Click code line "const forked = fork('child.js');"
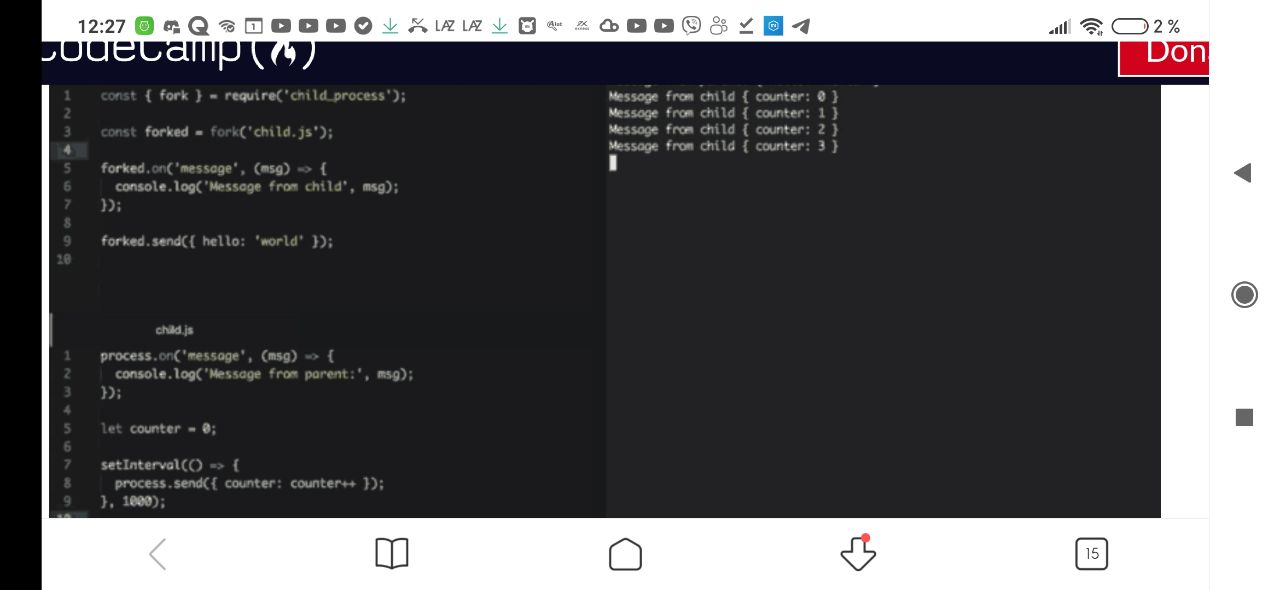 coord(217,132)
